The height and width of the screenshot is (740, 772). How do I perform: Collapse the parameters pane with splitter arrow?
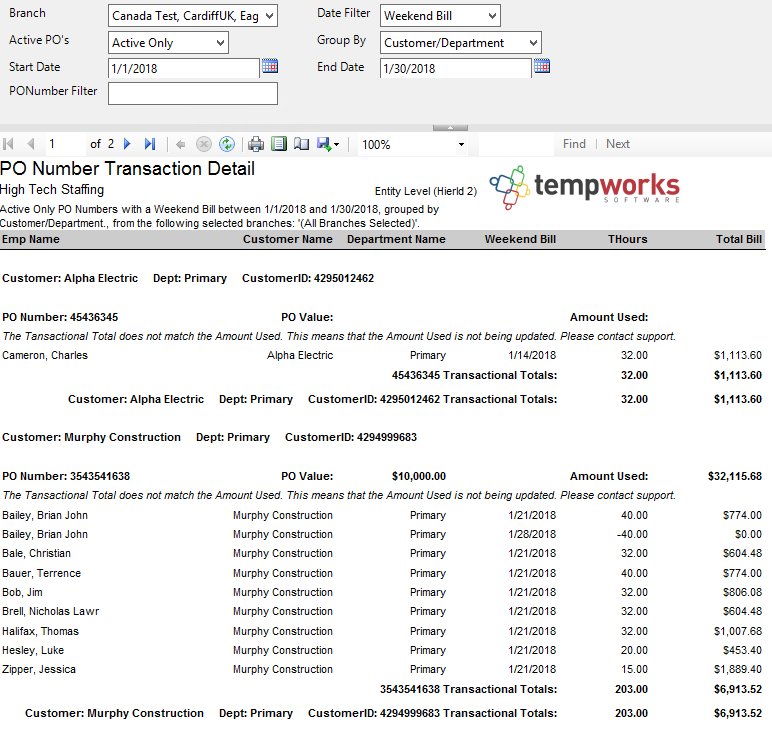click(450, 127)
